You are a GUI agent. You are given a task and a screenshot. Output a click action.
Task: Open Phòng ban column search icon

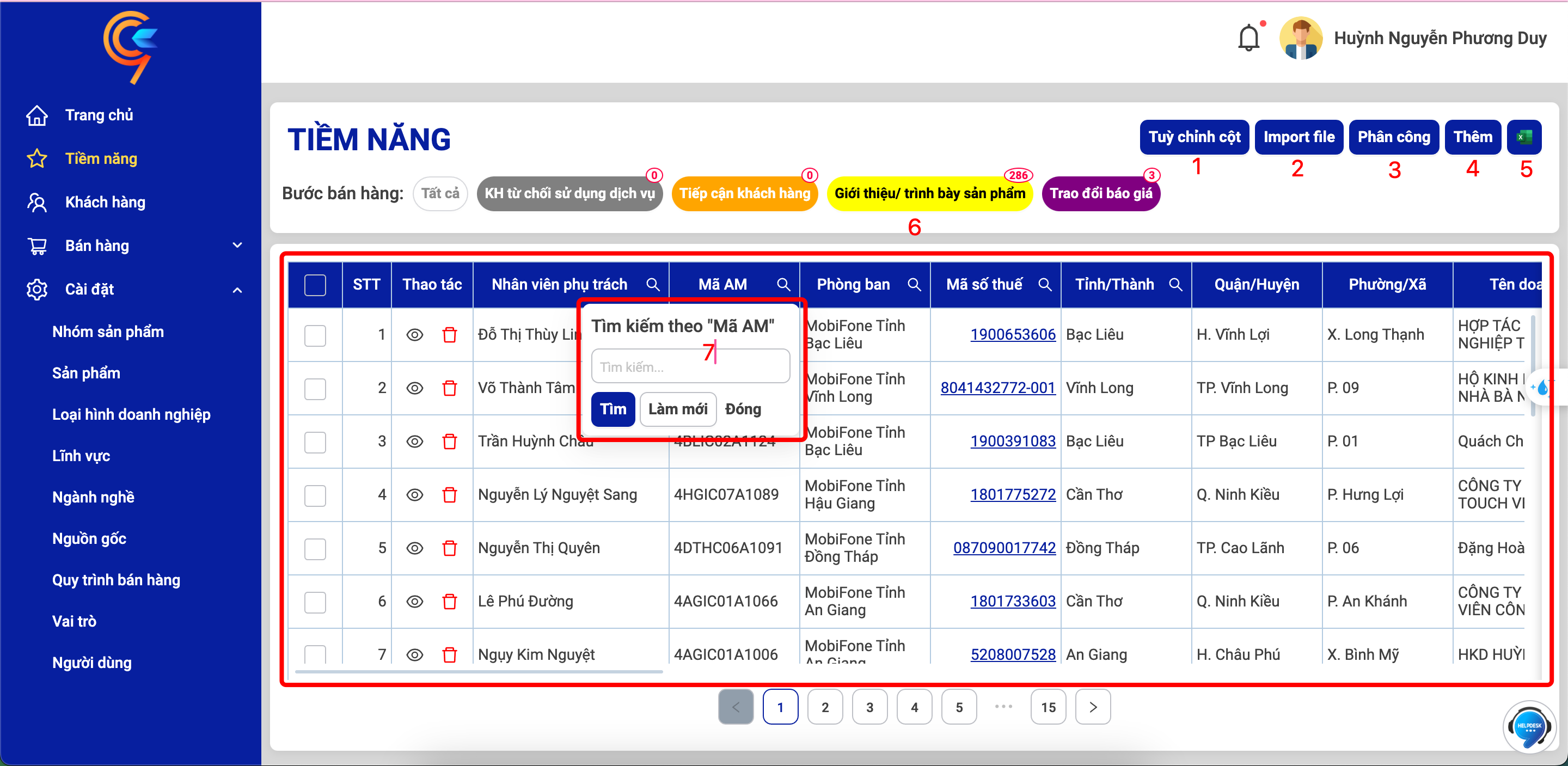[914, 284]
